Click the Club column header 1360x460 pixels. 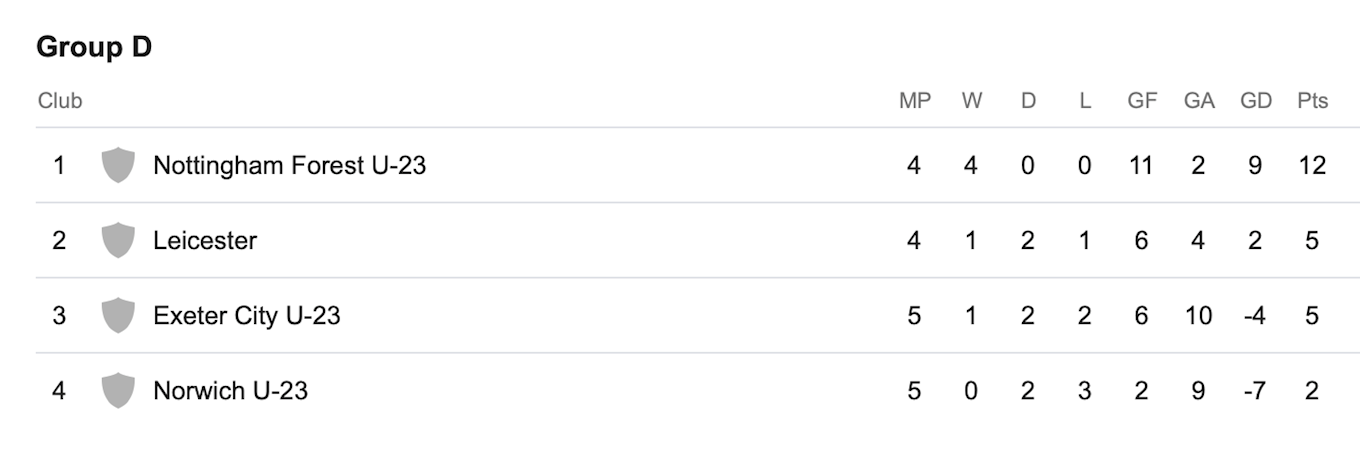point(60,101)
